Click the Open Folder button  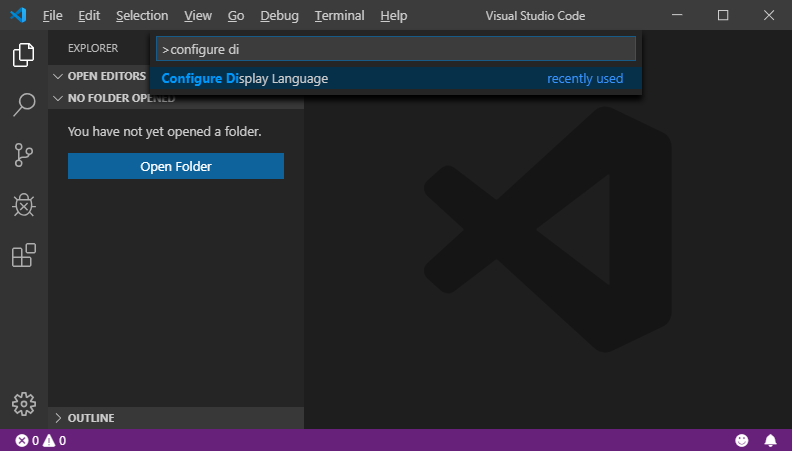pos(176,166)
